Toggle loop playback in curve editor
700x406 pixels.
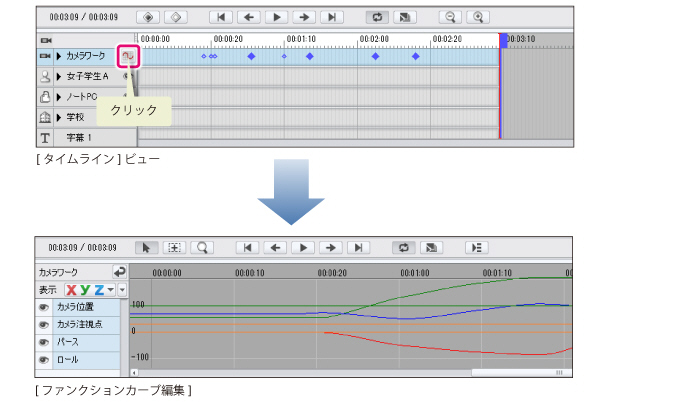[404, 248]
